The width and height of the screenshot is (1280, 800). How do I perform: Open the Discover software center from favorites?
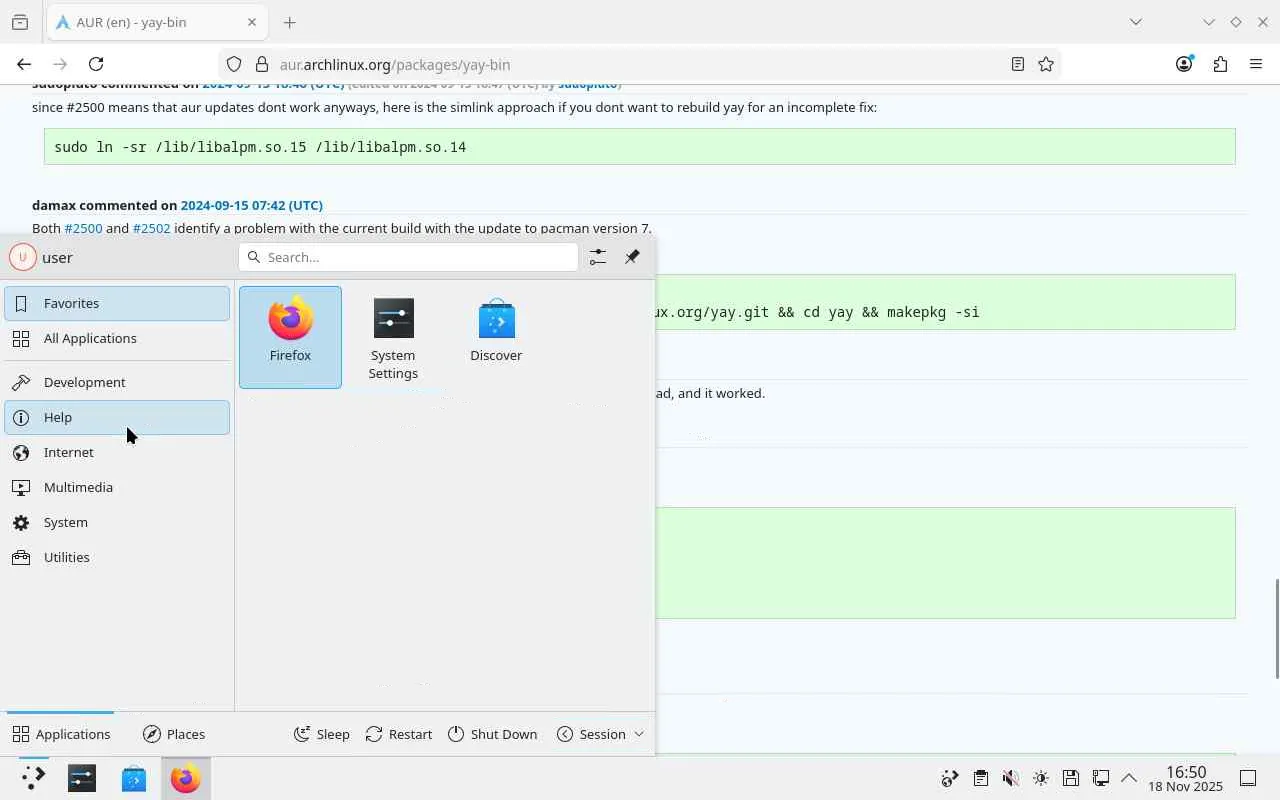pos(496,337)
